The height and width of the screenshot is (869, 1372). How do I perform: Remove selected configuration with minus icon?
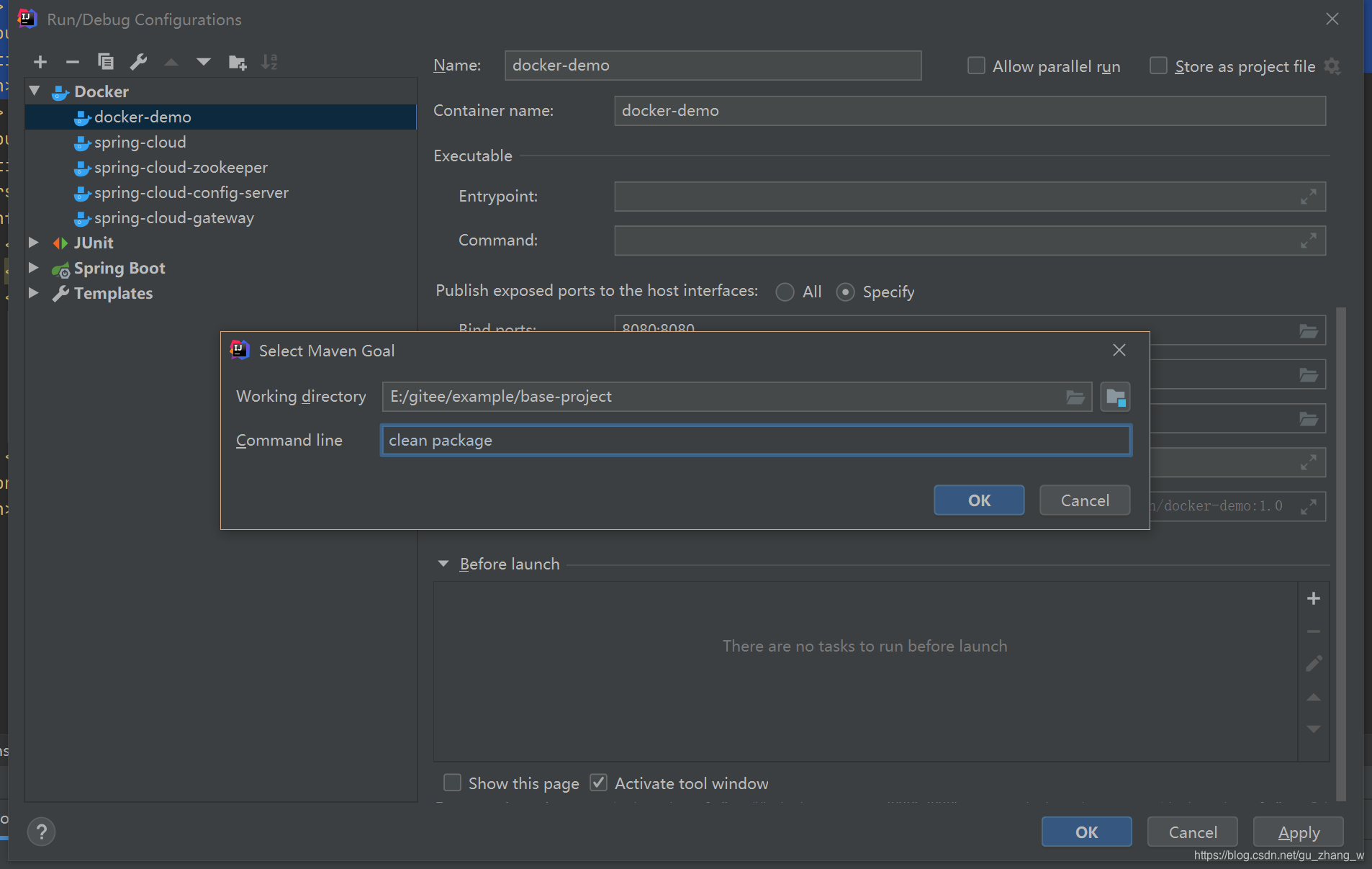(72, 62)
